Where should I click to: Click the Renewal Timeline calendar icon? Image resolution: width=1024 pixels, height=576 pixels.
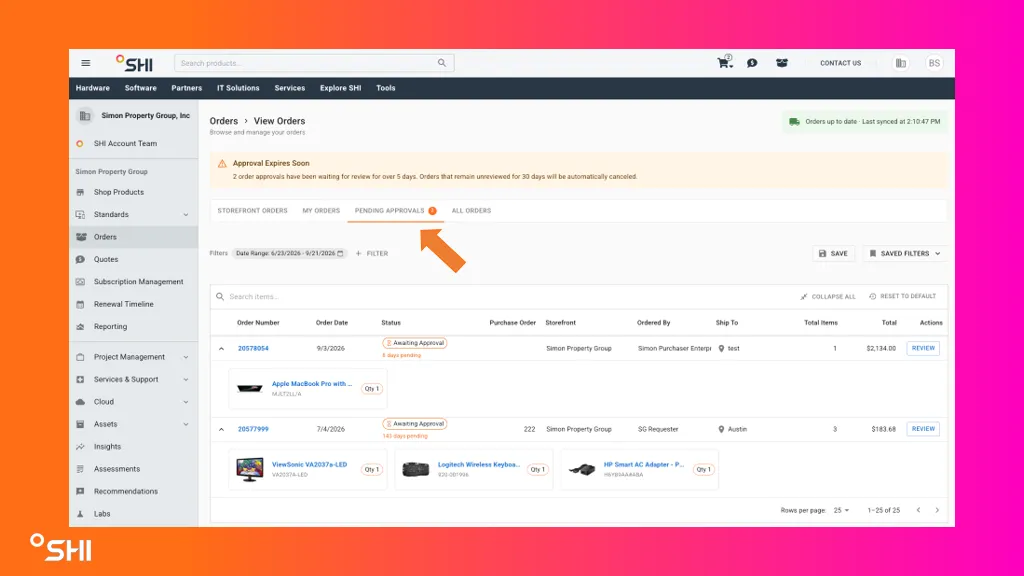coord(80,304)
